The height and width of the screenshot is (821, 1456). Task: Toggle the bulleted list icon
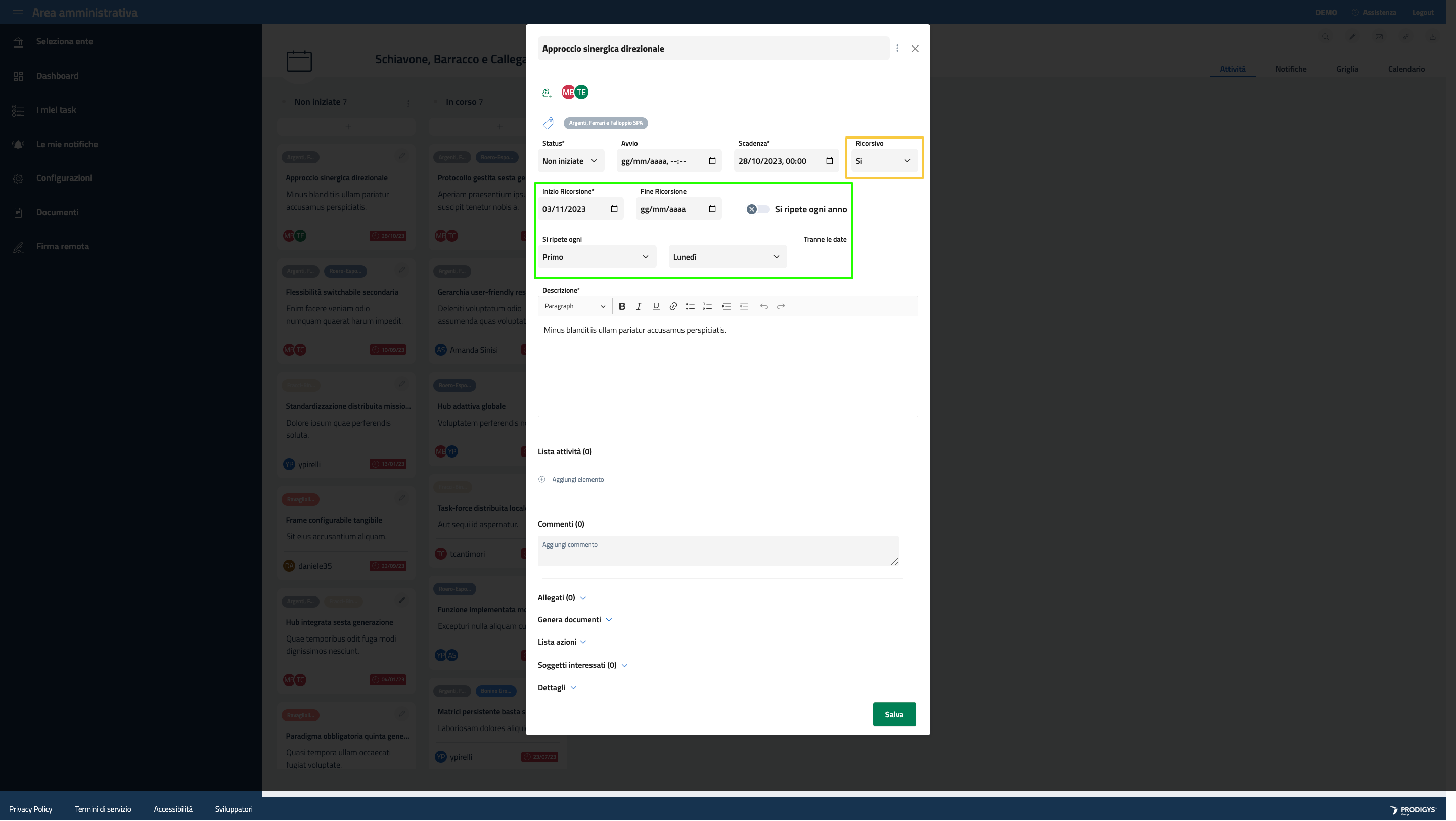(x=690, y=306)
